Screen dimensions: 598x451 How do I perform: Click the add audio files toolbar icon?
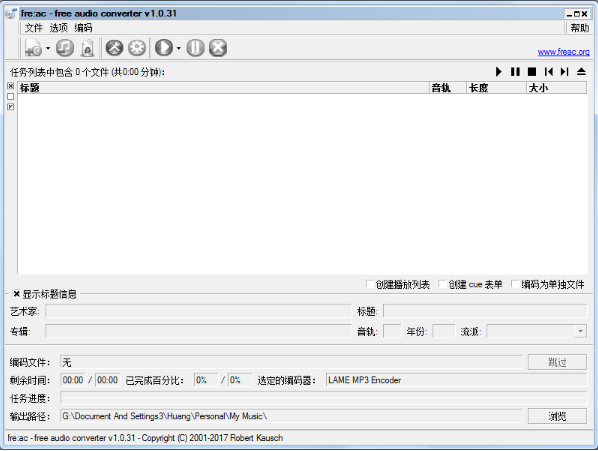33,48
